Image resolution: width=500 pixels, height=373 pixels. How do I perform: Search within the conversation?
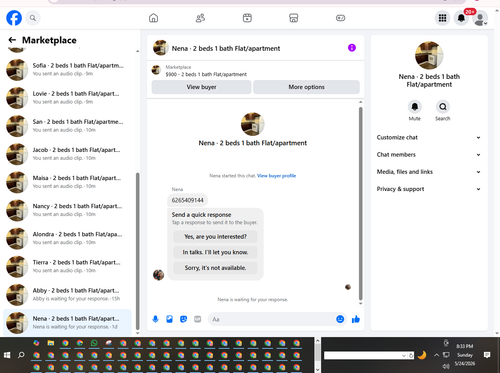(x=443, y=107)
